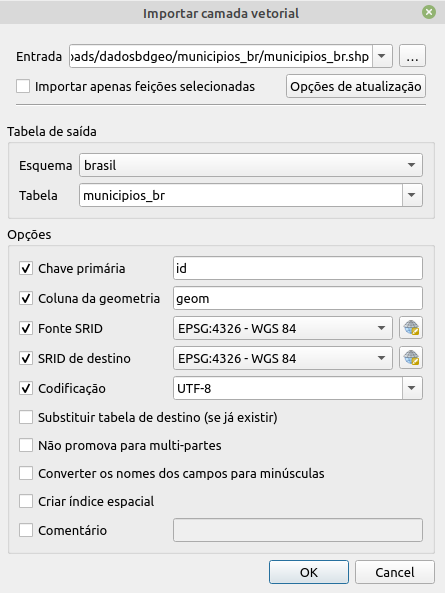
Task: Uncheck the Fonte SRID checkbox
Action: [x=26, y=328]
